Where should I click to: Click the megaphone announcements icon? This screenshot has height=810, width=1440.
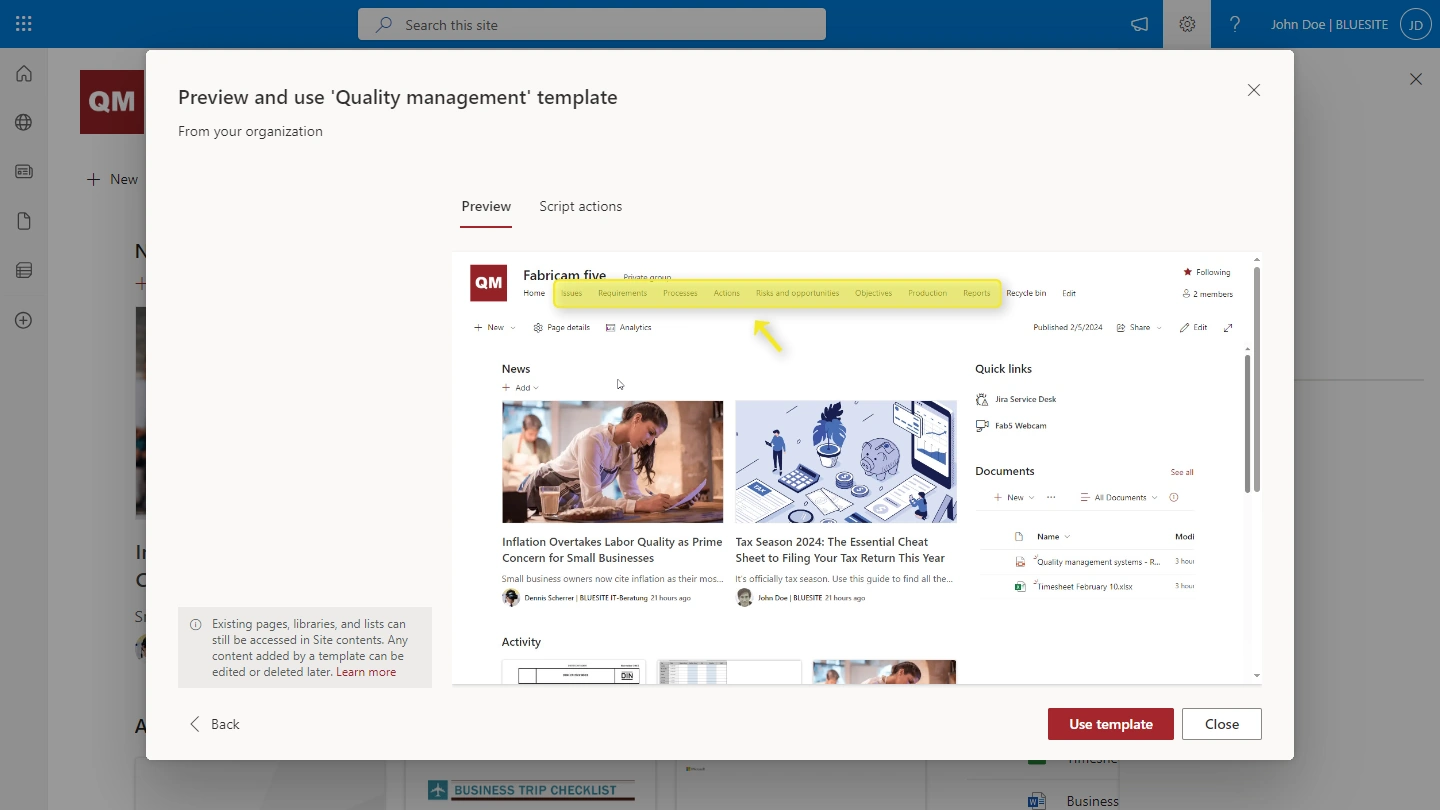click(x=1139, y=24)
